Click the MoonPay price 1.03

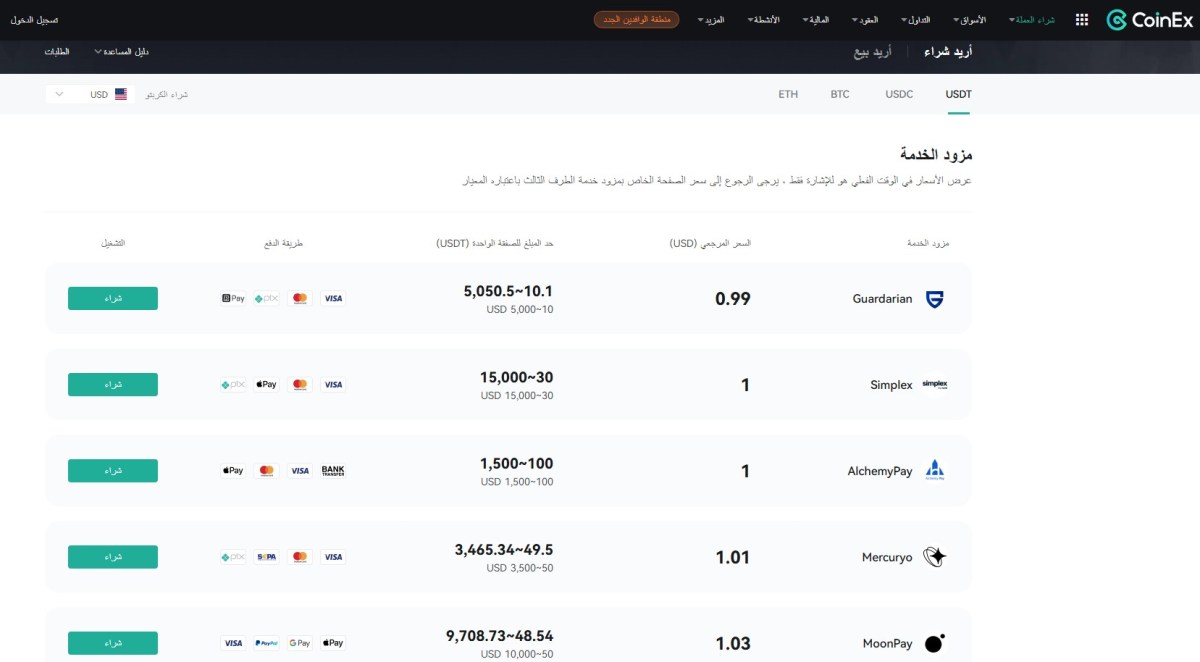pos(733,643)
